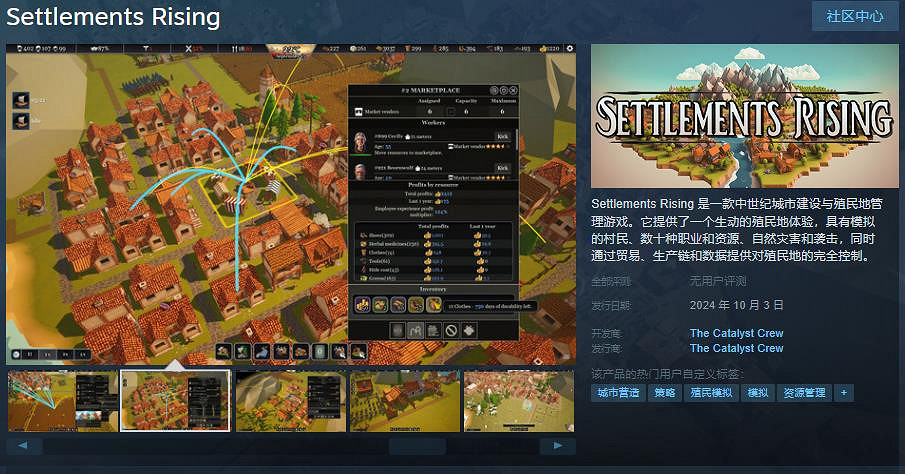Select the 策略 tag
905x474 pixels.
(664, 393)
